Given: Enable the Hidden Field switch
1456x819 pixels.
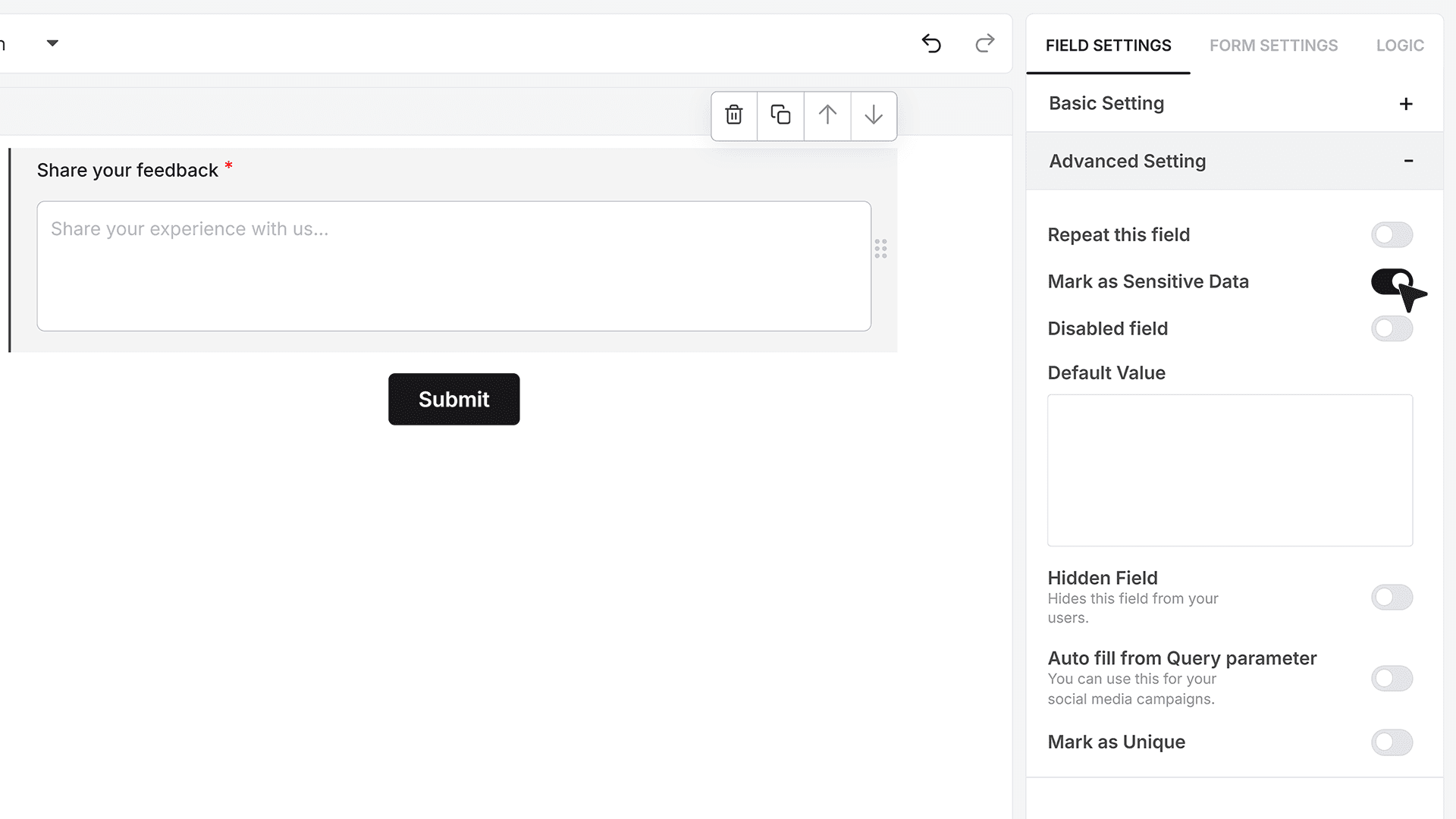Looking at the screenshot, I should click(1392, 598).
